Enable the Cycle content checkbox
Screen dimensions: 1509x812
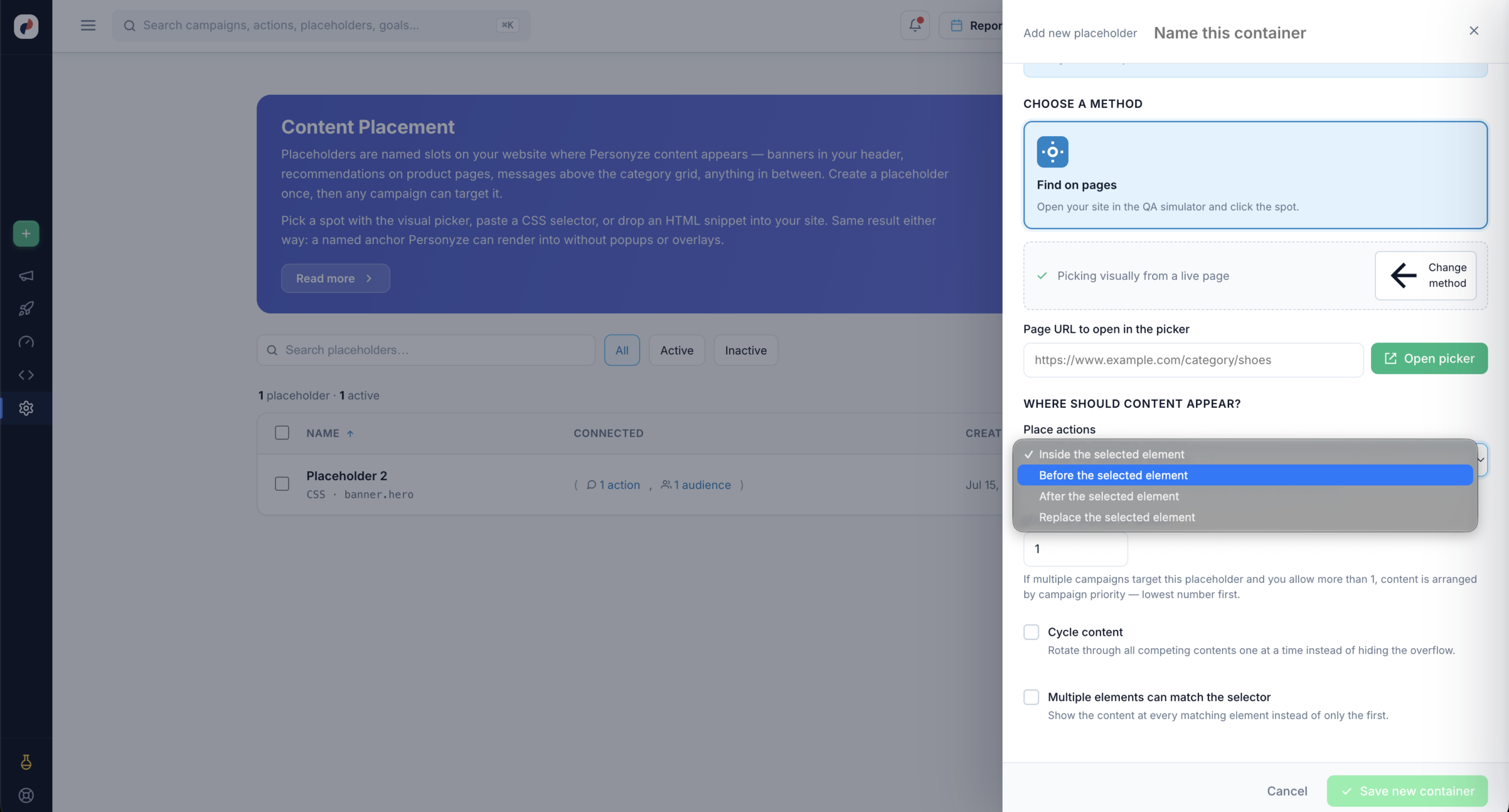(1031, 632)
